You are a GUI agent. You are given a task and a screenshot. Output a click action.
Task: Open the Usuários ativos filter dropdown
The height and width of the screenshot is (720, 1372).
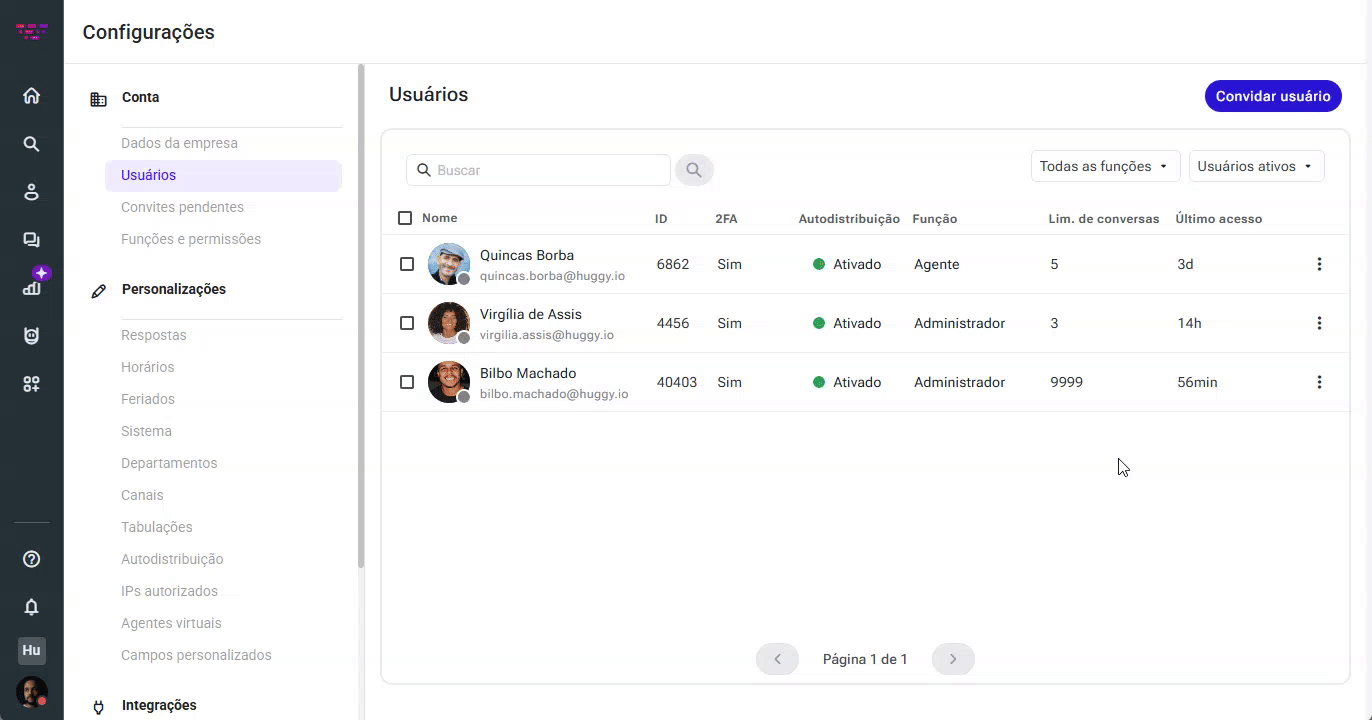[x=1256, y=166]
